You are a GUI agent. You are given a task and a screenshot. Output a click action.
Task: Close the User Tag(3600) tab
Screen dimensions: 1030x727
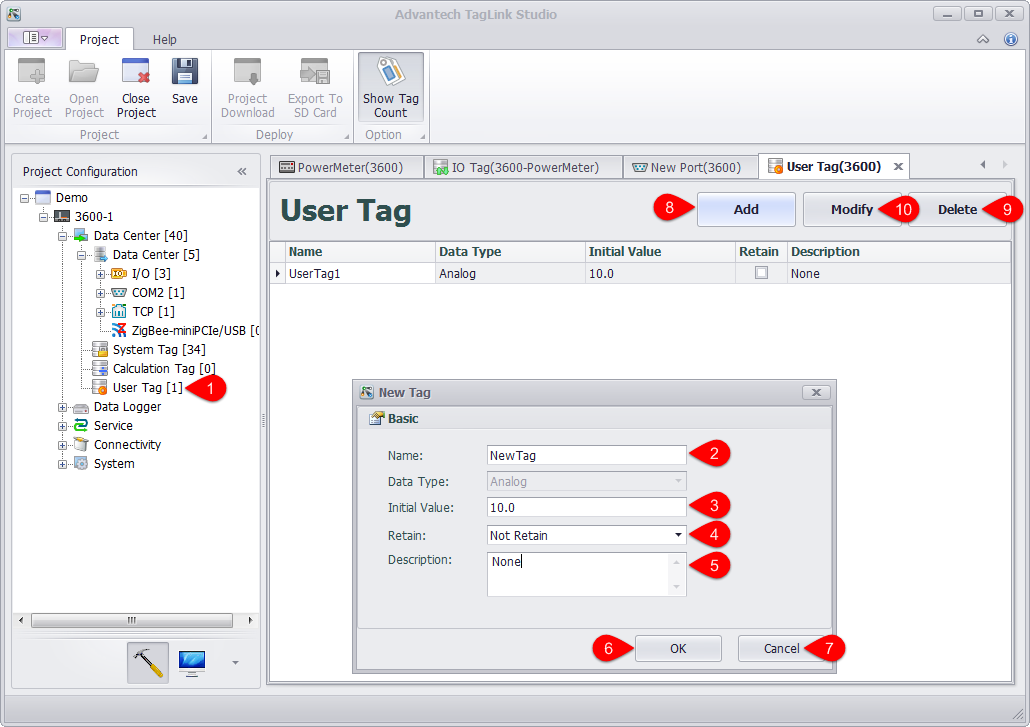898,167
